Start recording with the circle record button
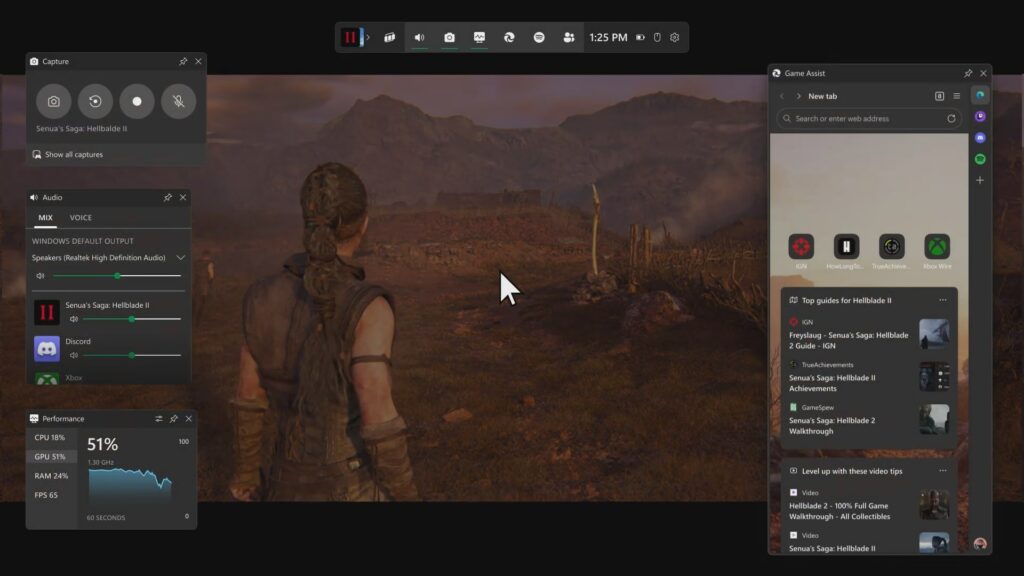 click(137, 102)
